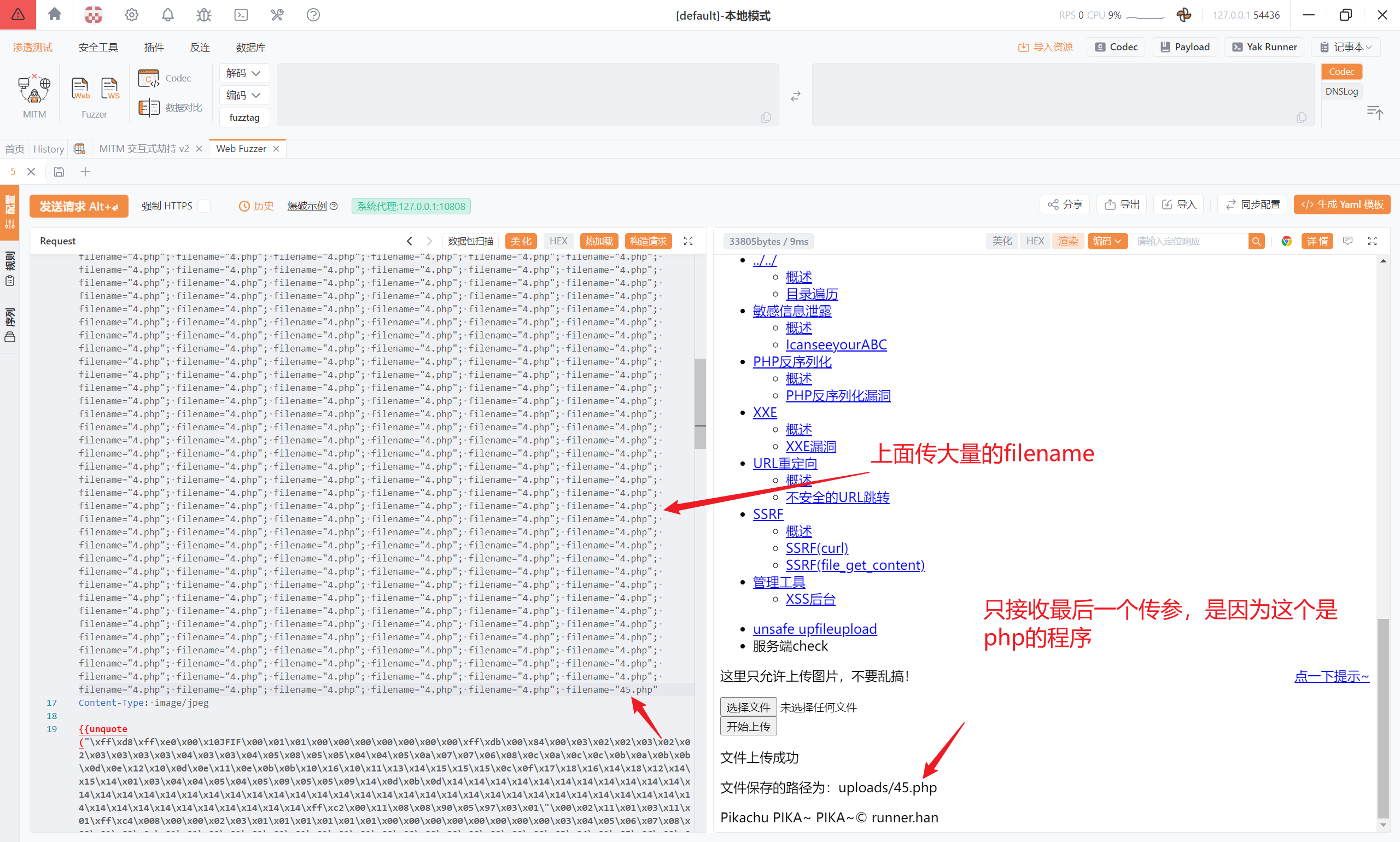Viewport: 1400px width, 842px height.
Task: Open the data comparison tool icon
Action: (149, 107)
